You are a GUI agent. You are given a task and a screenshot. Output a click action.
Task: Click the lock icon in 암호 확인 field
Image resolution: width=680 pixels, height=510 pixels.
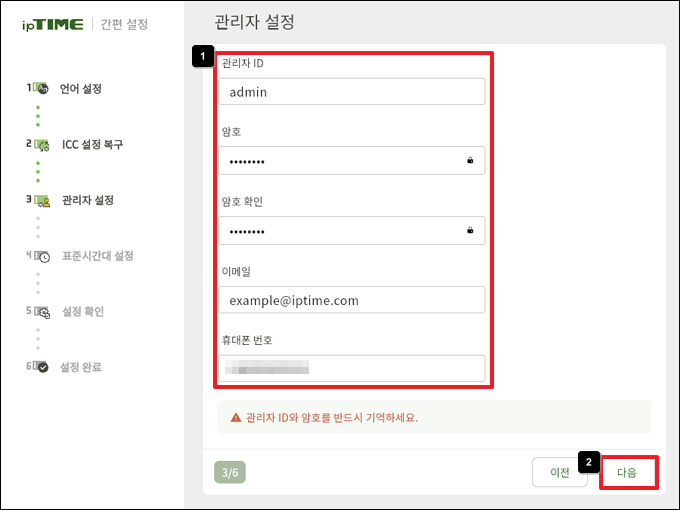point(469,230)
